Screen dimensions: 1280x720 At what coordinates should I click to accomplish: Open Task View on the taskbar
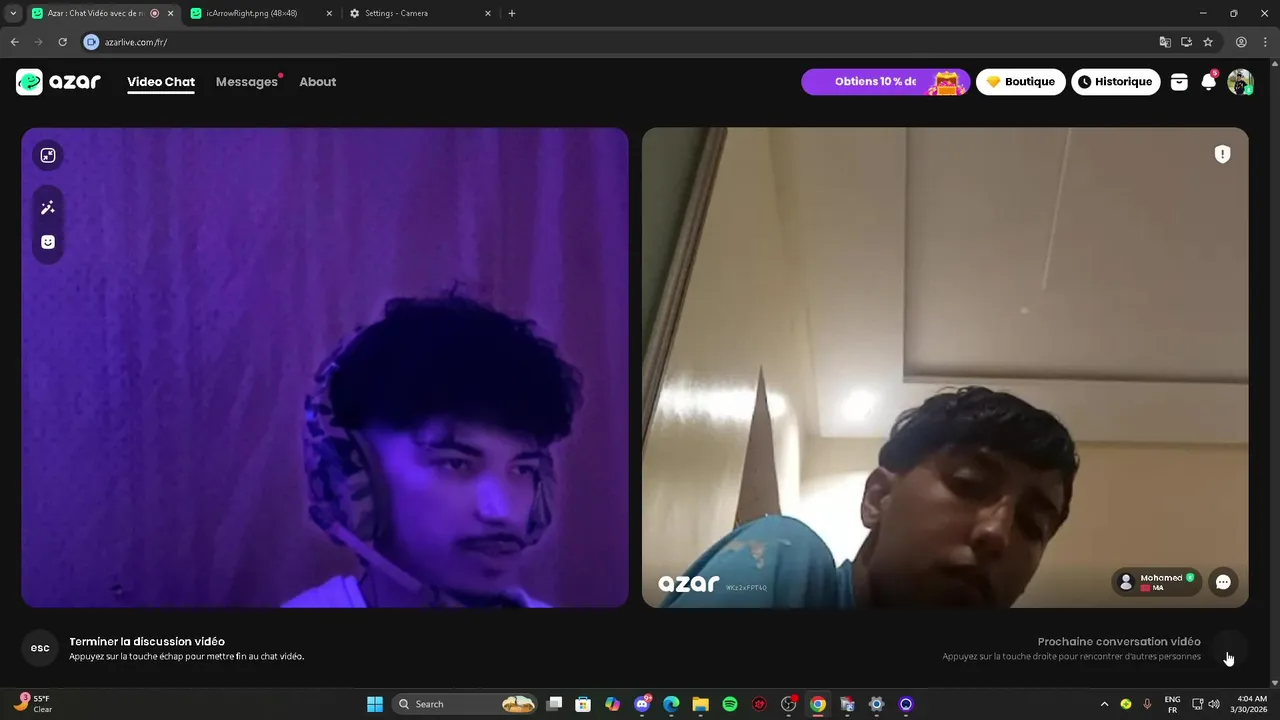tap(555, 704)
